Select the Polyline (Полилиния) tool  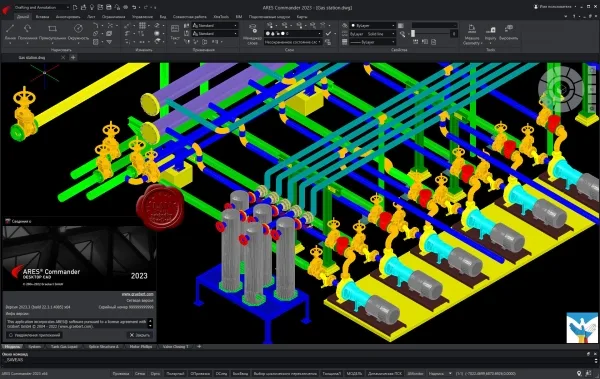tap(28, 32)
